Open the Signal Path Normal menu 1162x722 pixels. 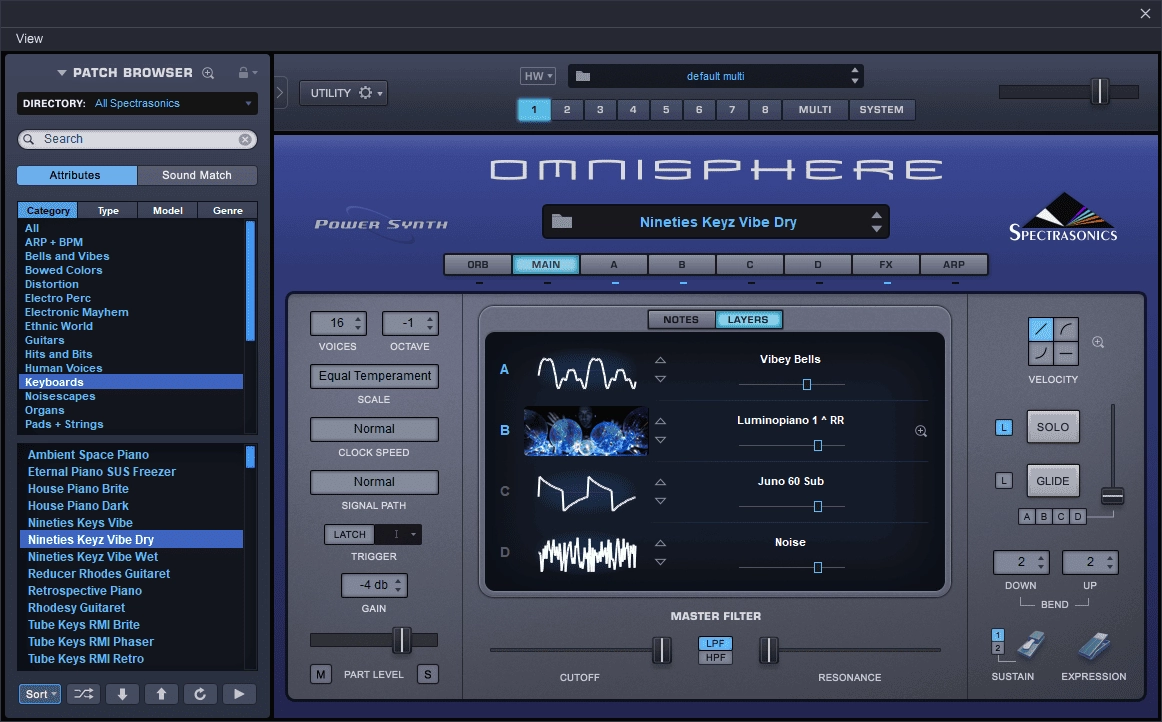pyautogui.click(x=374, y=482)
